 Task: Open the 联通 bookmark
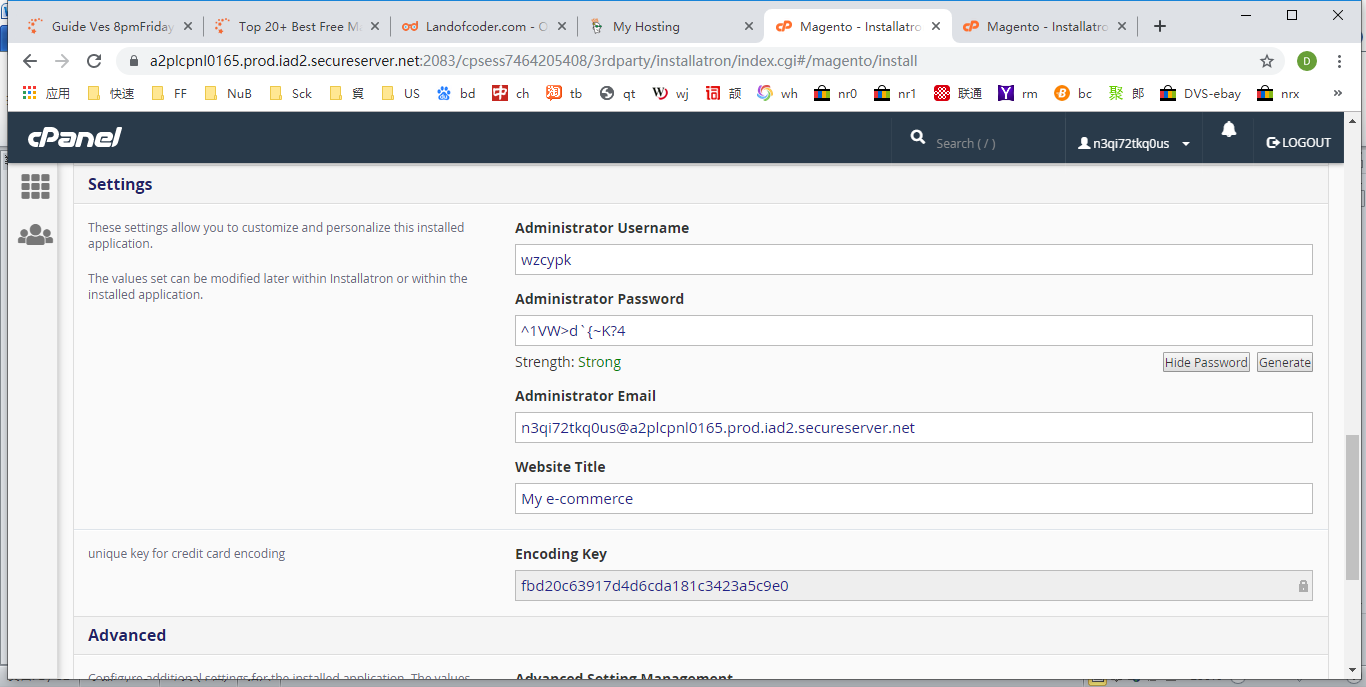[x=958, y=93]
